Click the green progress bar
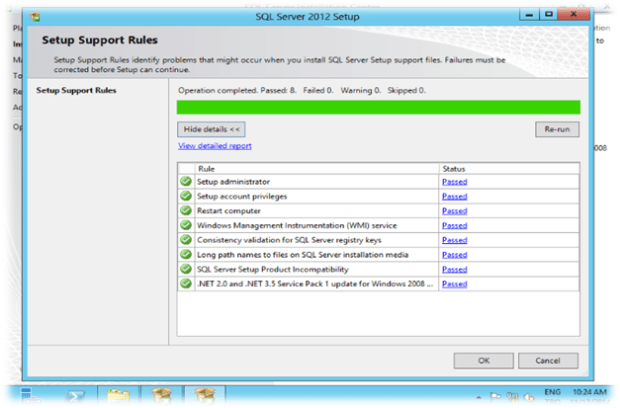 click(x=377, y=106)
